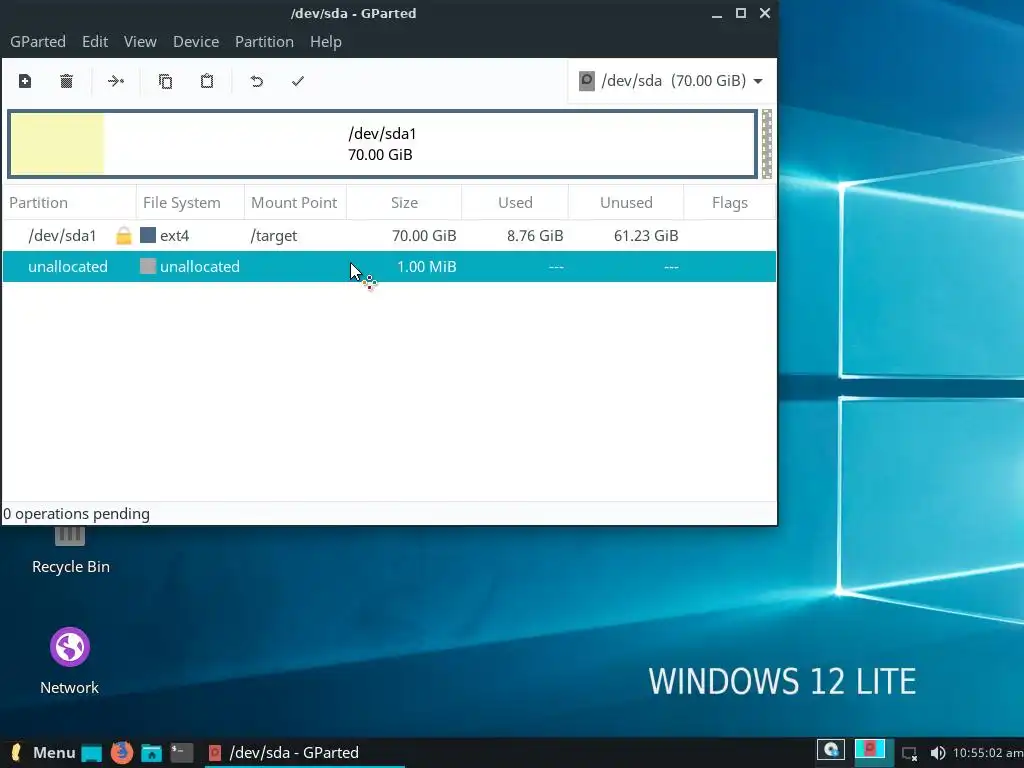Click the Partition column header

point(69,202)
